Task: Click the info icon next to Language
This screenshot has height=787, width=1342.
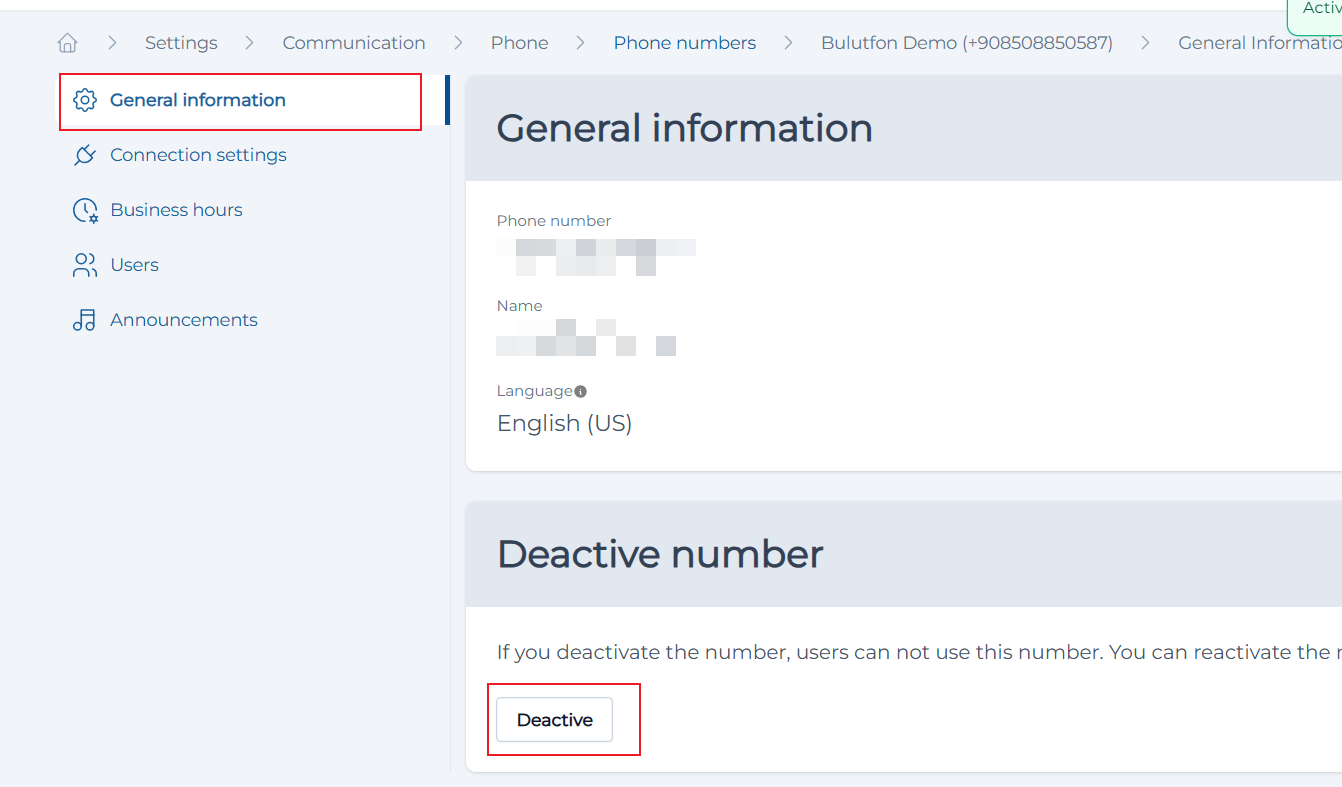Action: 581,391
